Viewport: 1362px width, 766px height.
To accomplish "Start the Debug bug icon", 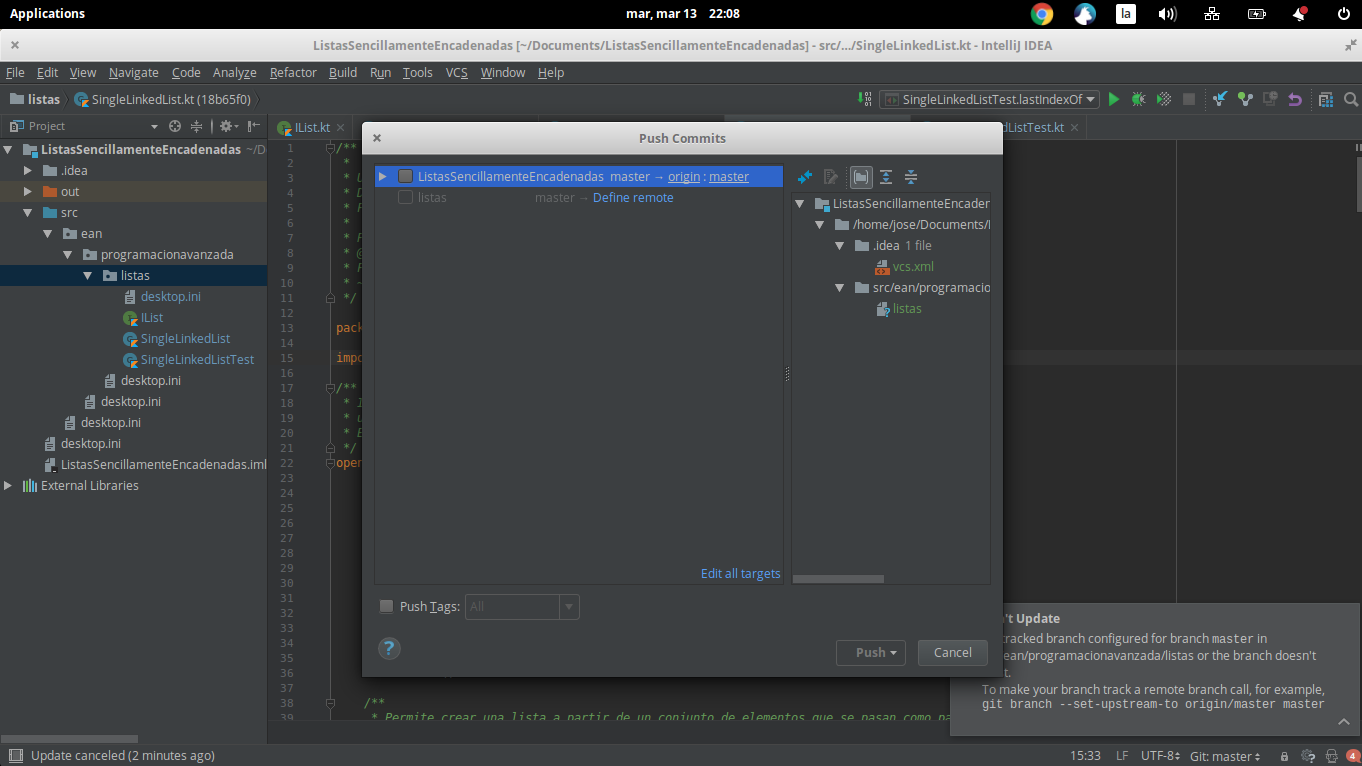I will pos(1138,99).
